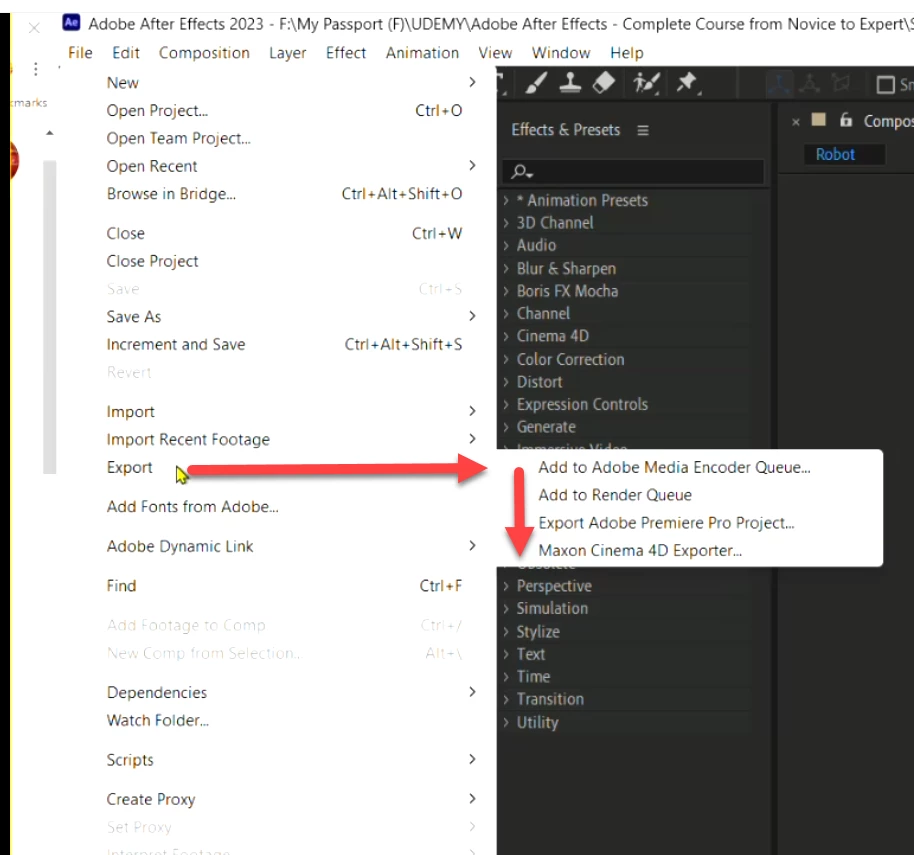The image size is (914, 855).
Task: Select the Puppet Pin tool
Action: 688,83
